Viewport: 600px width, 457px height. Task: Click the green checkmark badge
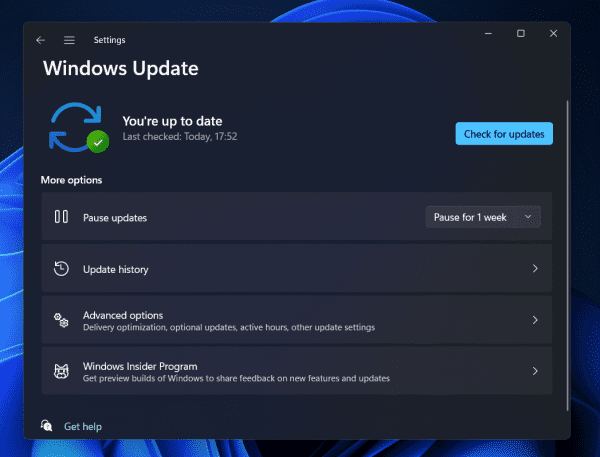[97, 143]
